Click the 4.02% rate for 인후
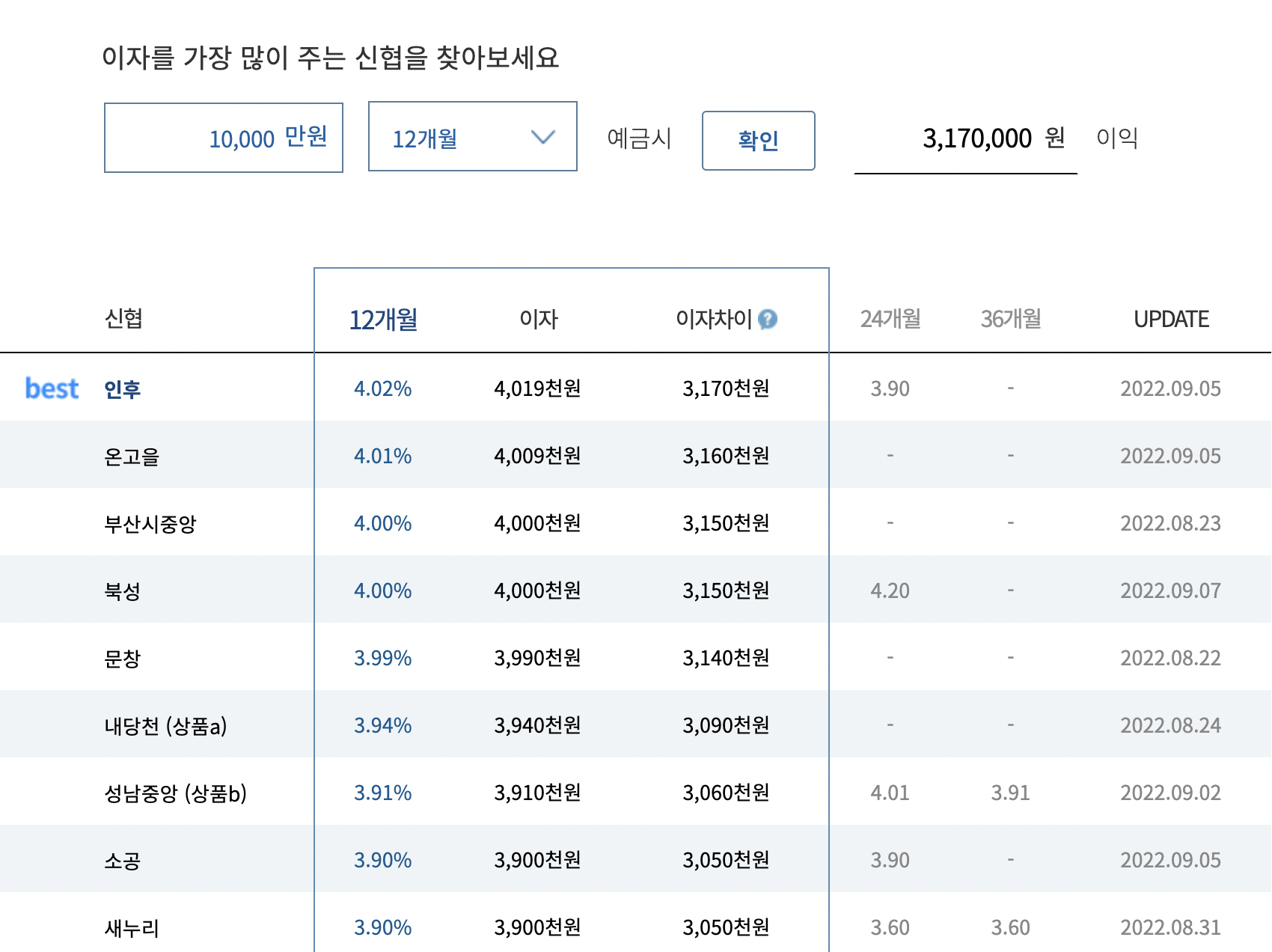The width and height of the screenshot is (1272, 952). point(383,388)
